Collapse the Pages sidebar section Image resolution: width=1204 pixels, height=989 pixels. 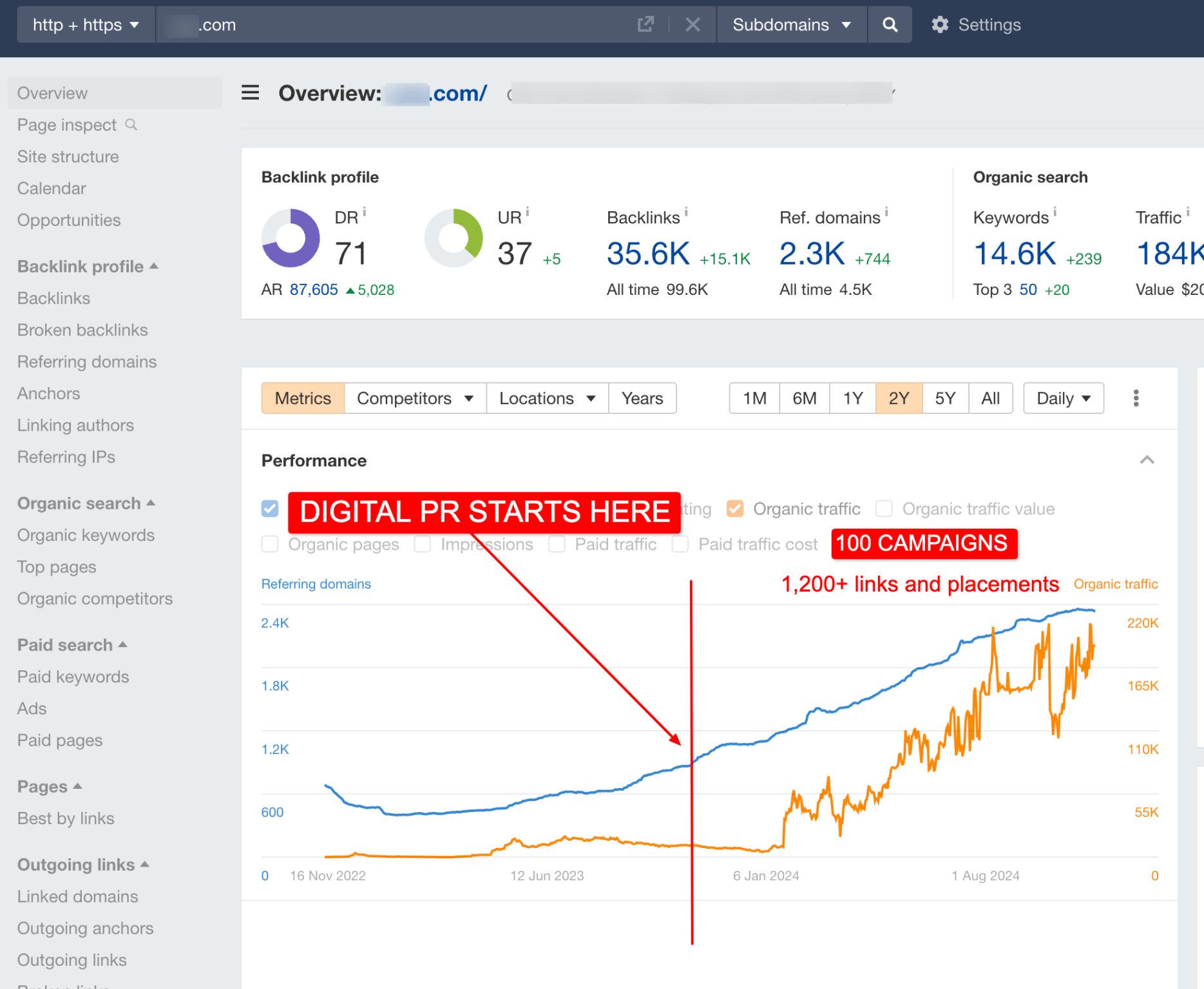(x=77, y=786)
